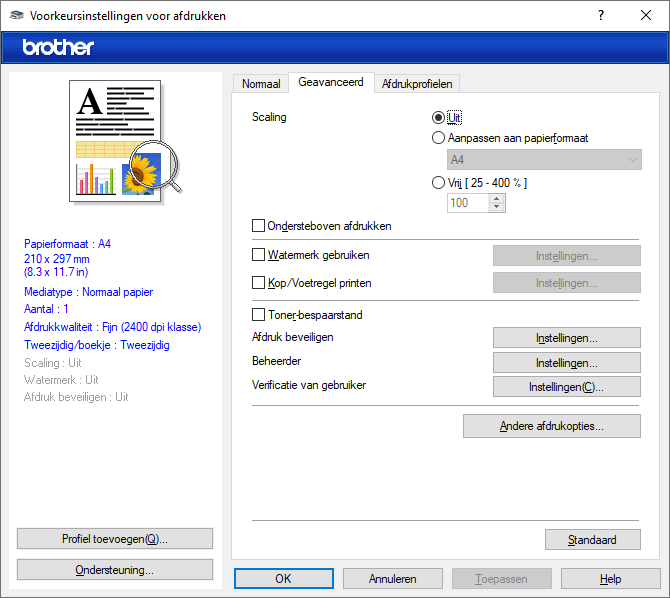Click the printer icon in the title bar
Image resolution: width=670 pixels, height=598 pixels.
(x=16, y=16)
